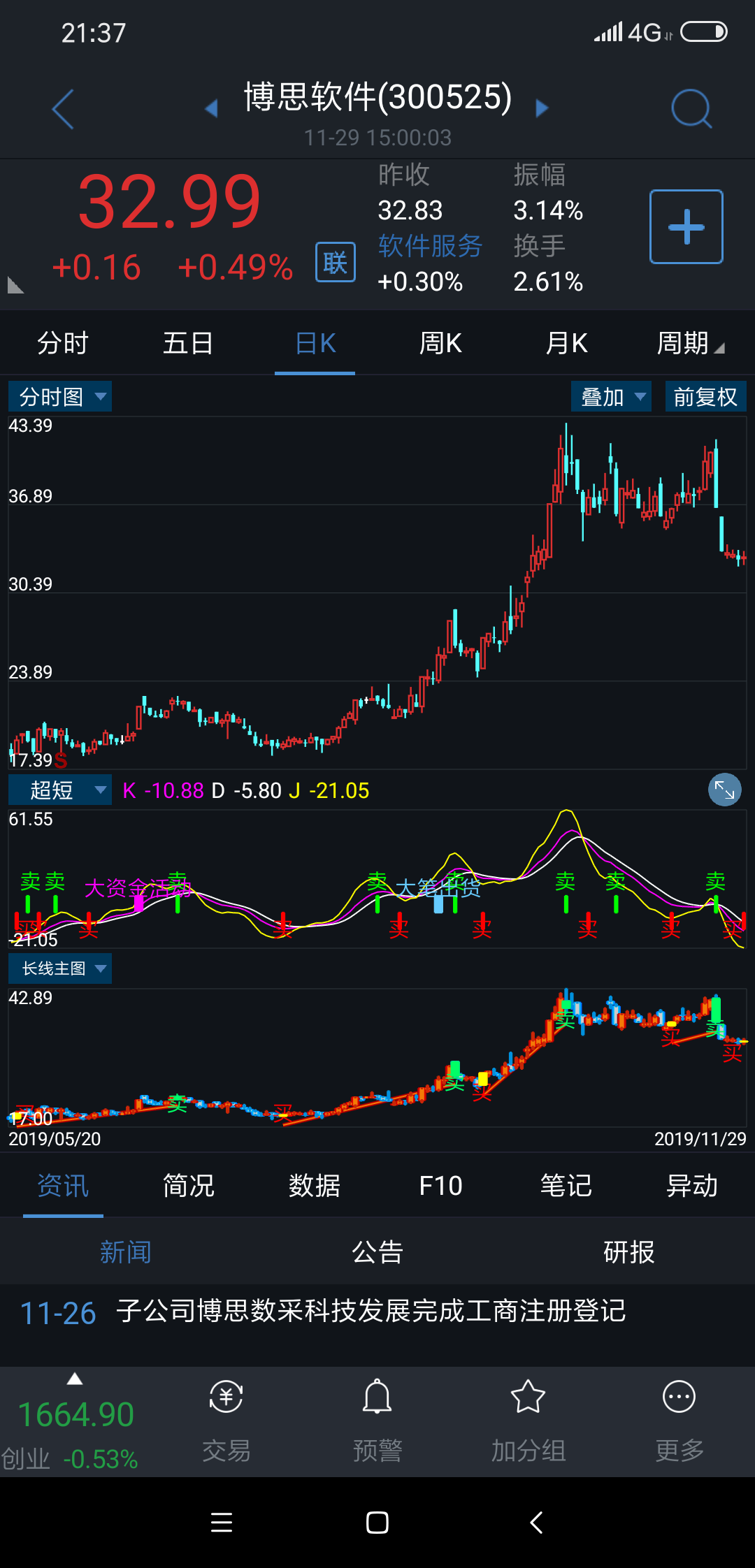
Task: Tap the chart end date 2019/11/29
Action: (x=700, y=1139)
